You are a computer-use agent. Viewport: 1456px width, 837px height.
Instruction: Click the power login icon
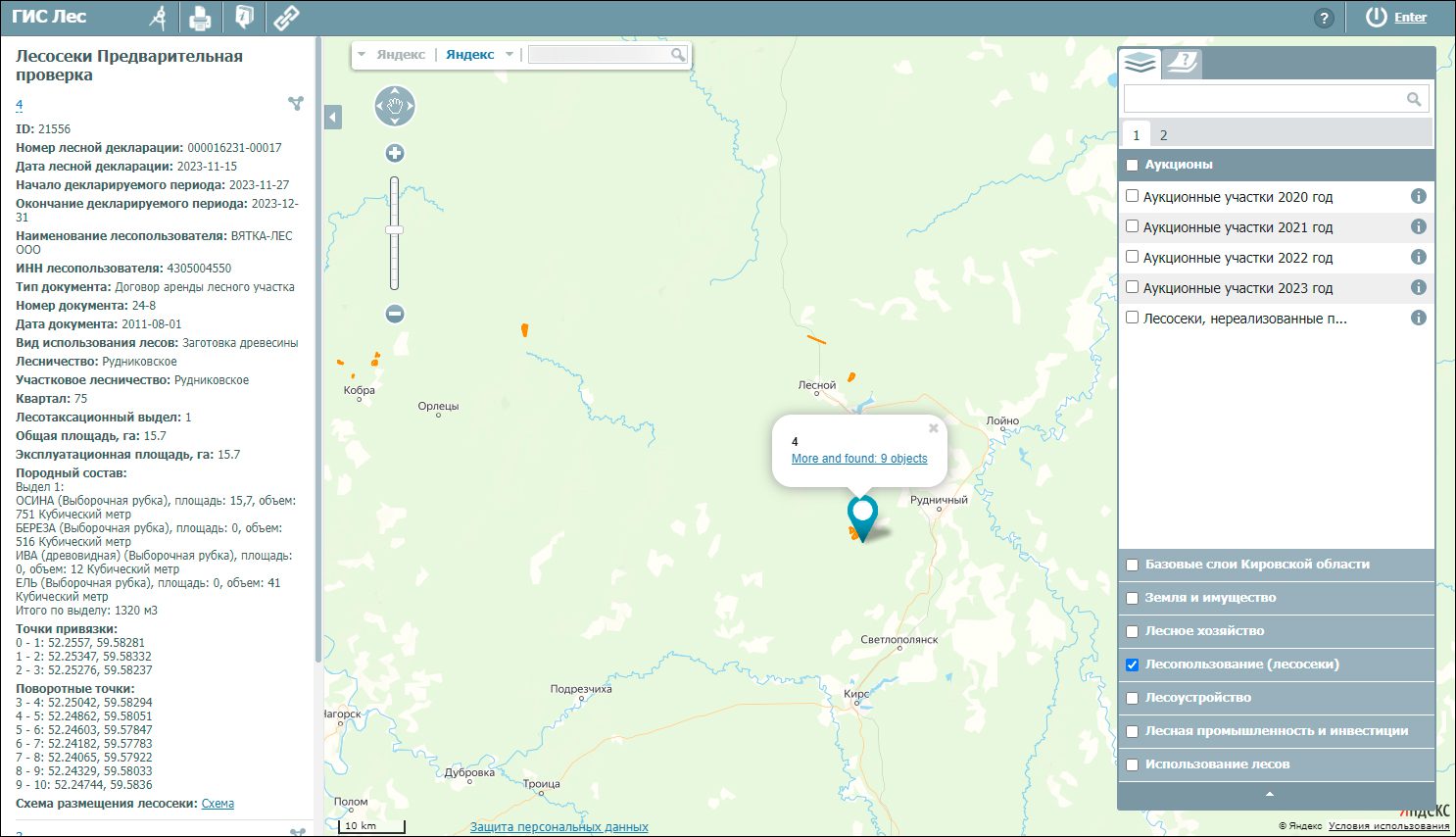(x=1377, y=17)
